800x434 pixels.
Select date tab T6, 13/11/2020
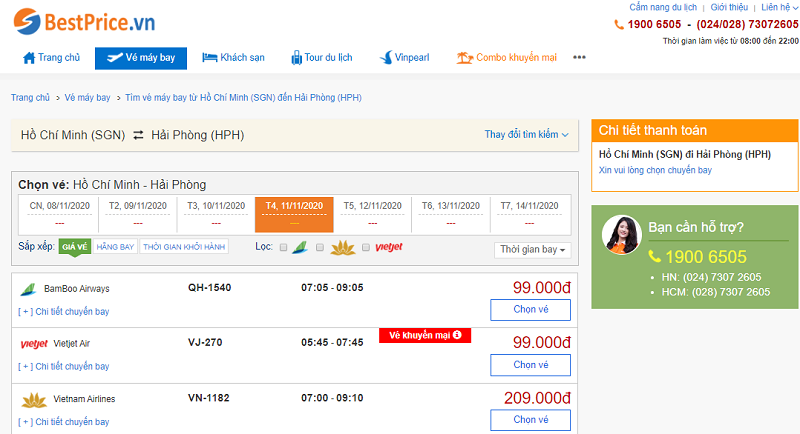click(451, 214)
